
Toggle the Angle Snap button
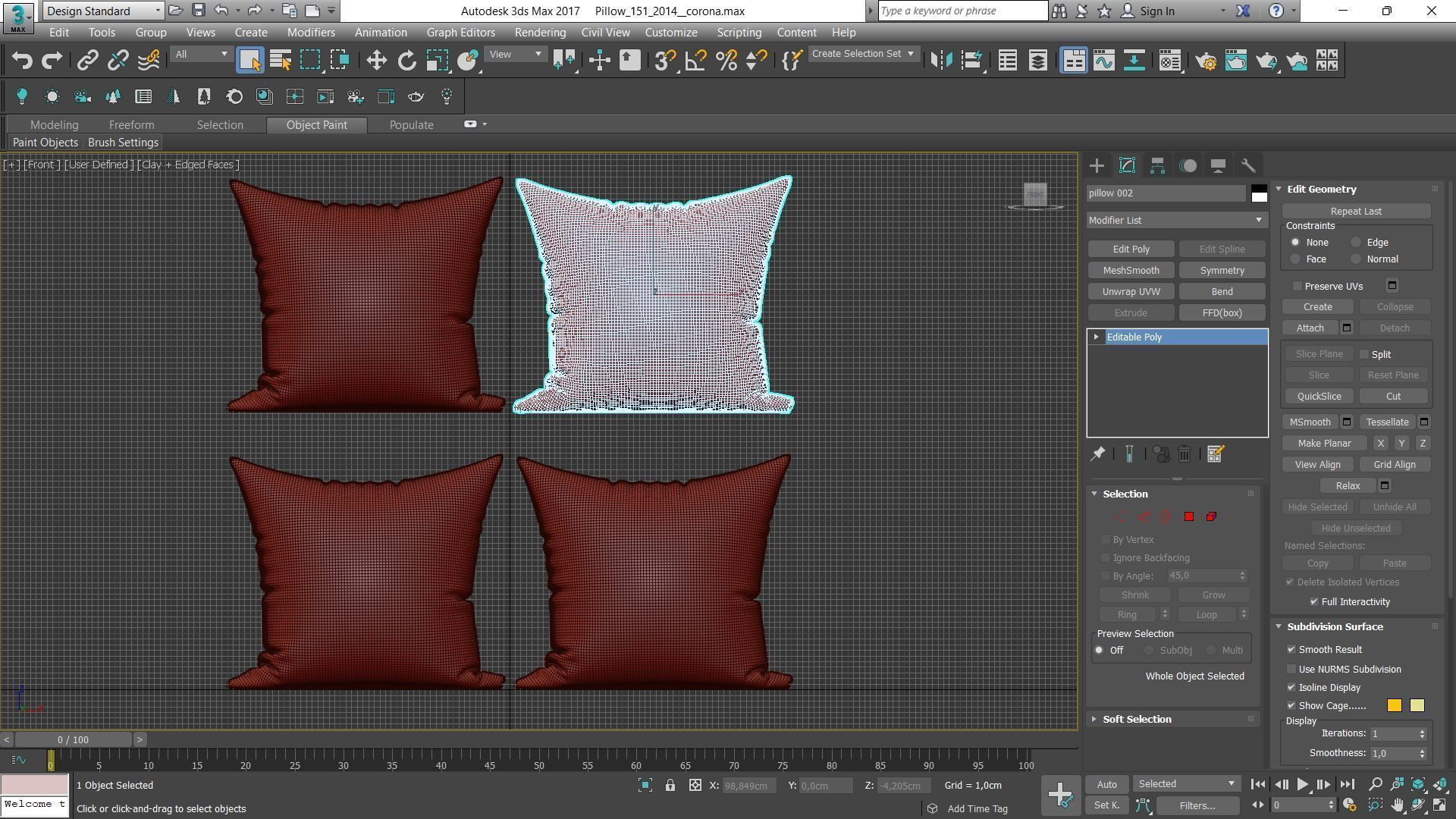695,61
